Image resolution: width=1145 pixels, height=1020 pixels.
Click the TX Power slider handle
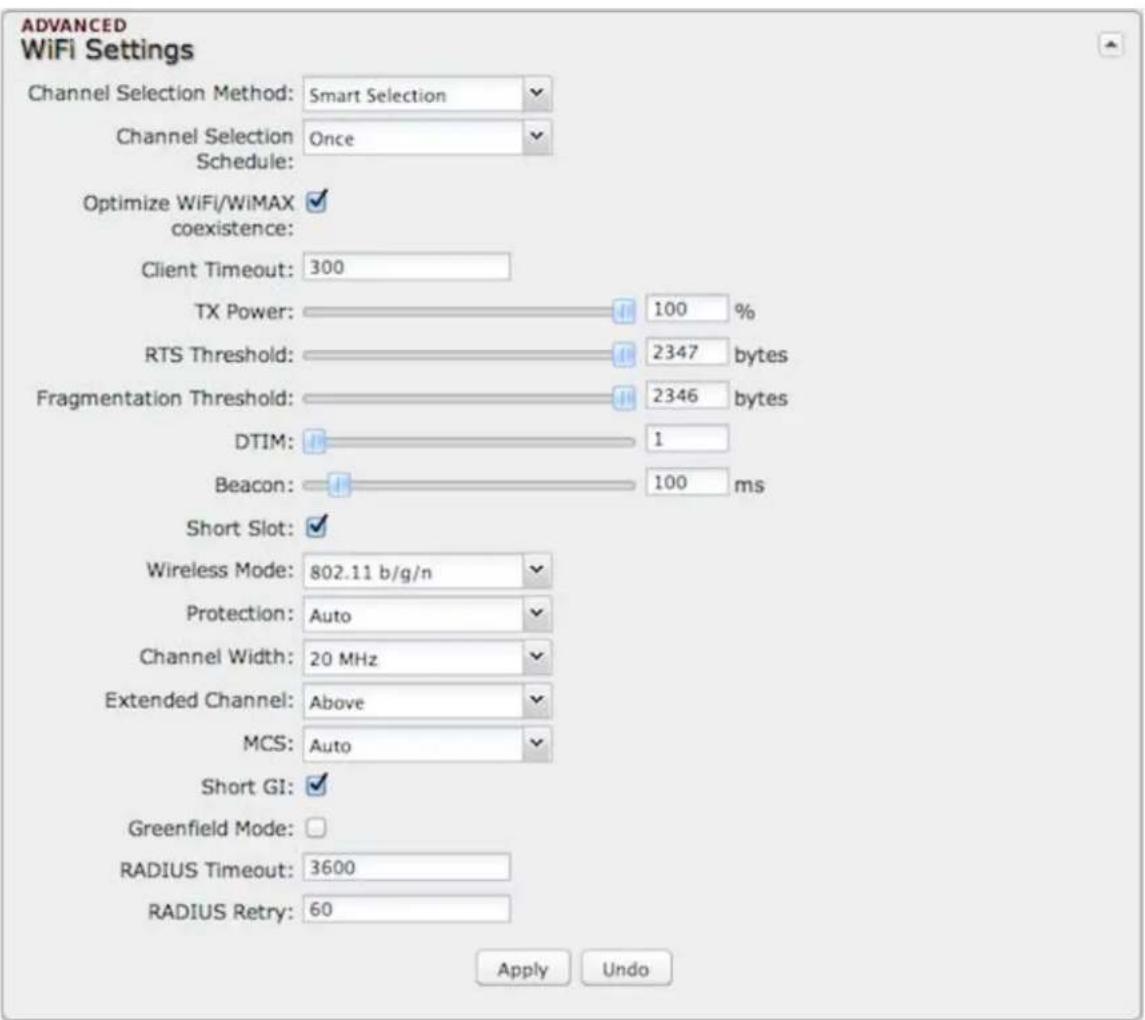click(x=624, y=312)
